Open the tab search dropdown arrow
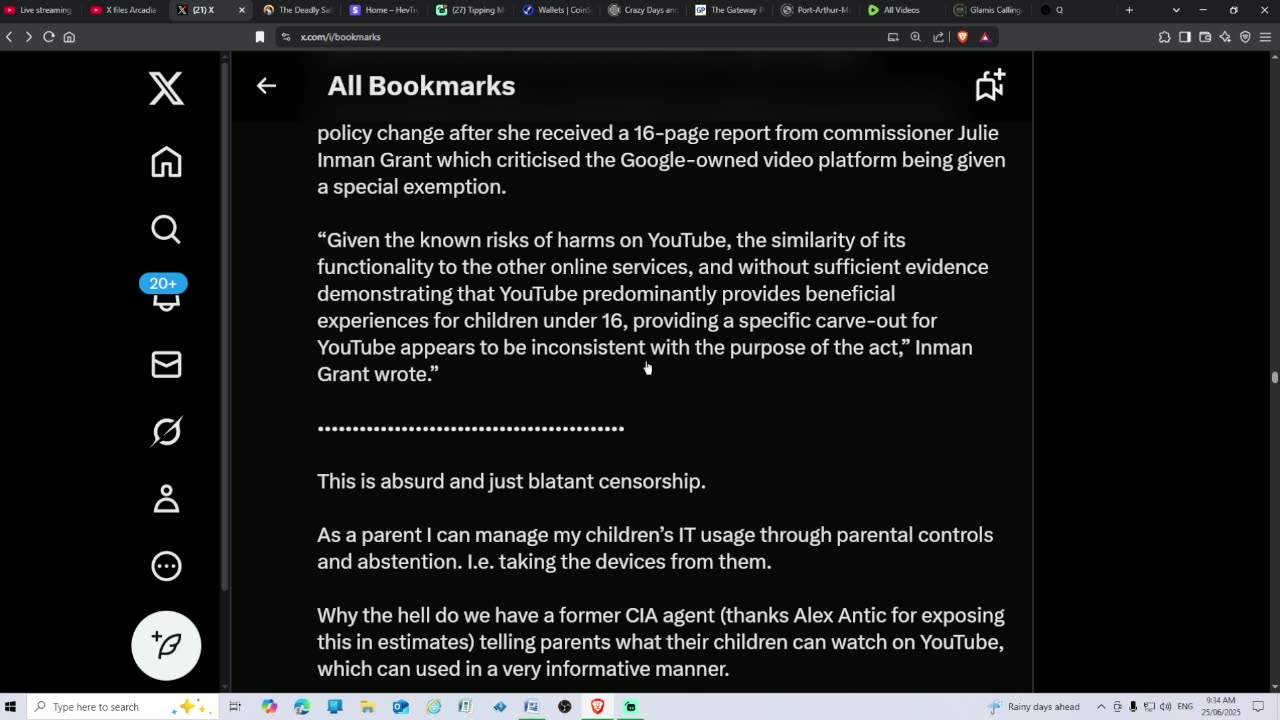The height and width of the screenshot is (720, 1280). click(x=1176, y=10)
